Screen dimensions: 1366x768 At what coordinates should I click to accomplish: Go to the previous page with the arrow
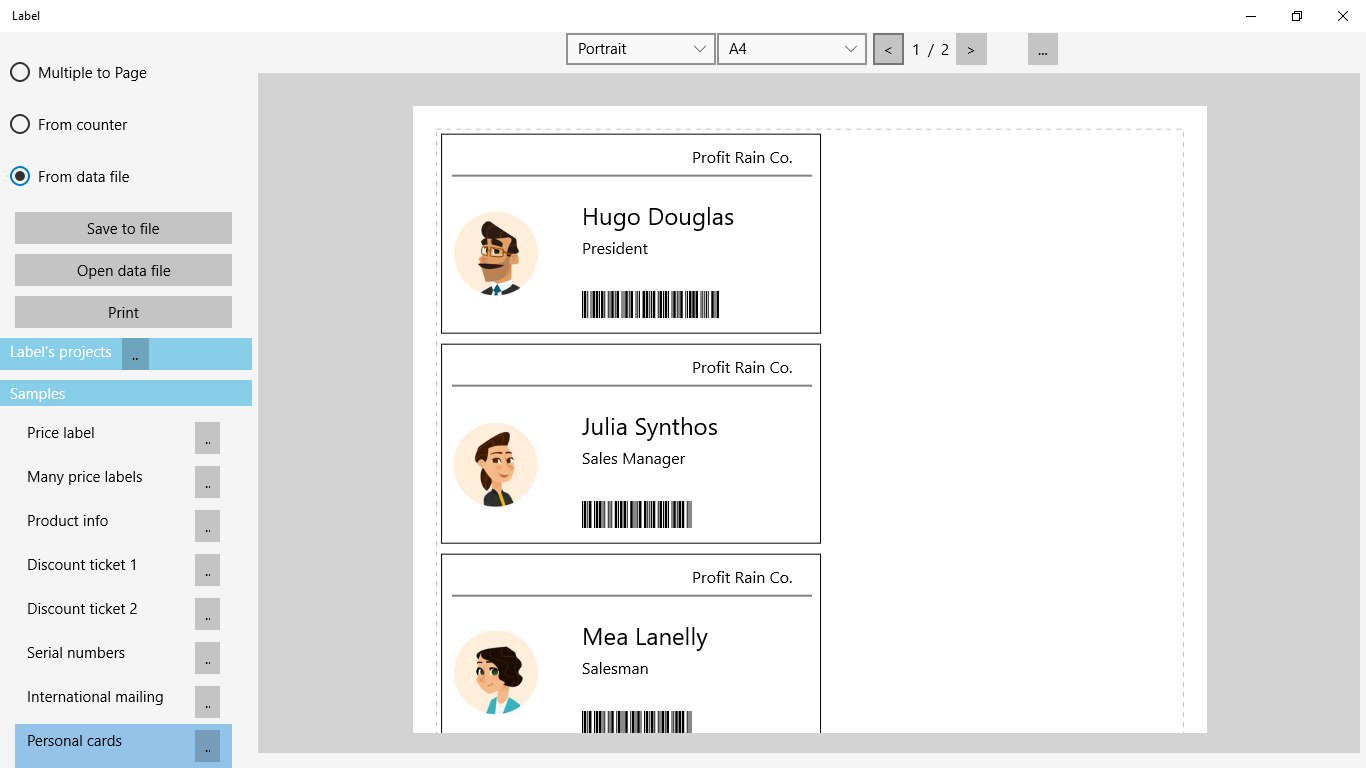[888, 48]
